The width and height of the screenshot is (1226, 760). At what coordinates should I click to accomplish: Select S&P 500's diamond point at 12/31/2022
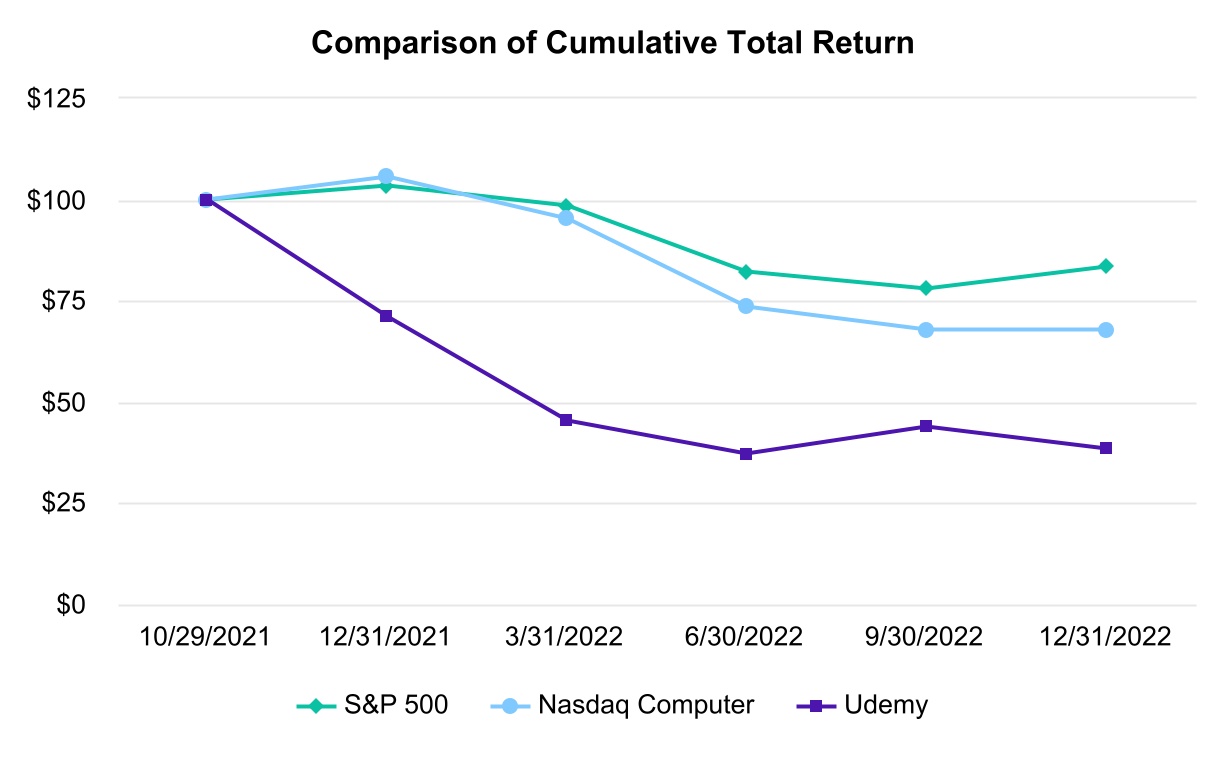click(x=1106, y=266)
